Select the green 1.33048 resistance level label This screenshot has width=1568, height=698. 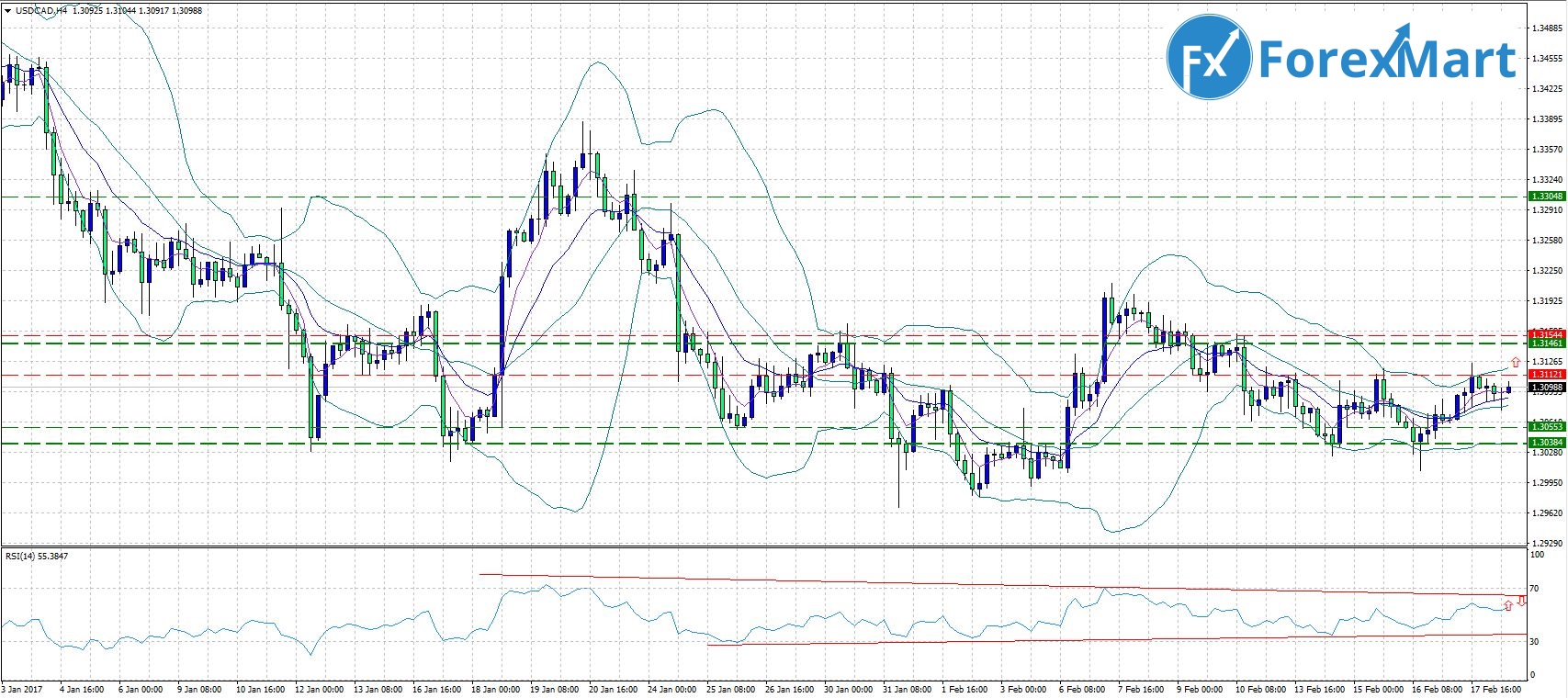coord(1546,197)
